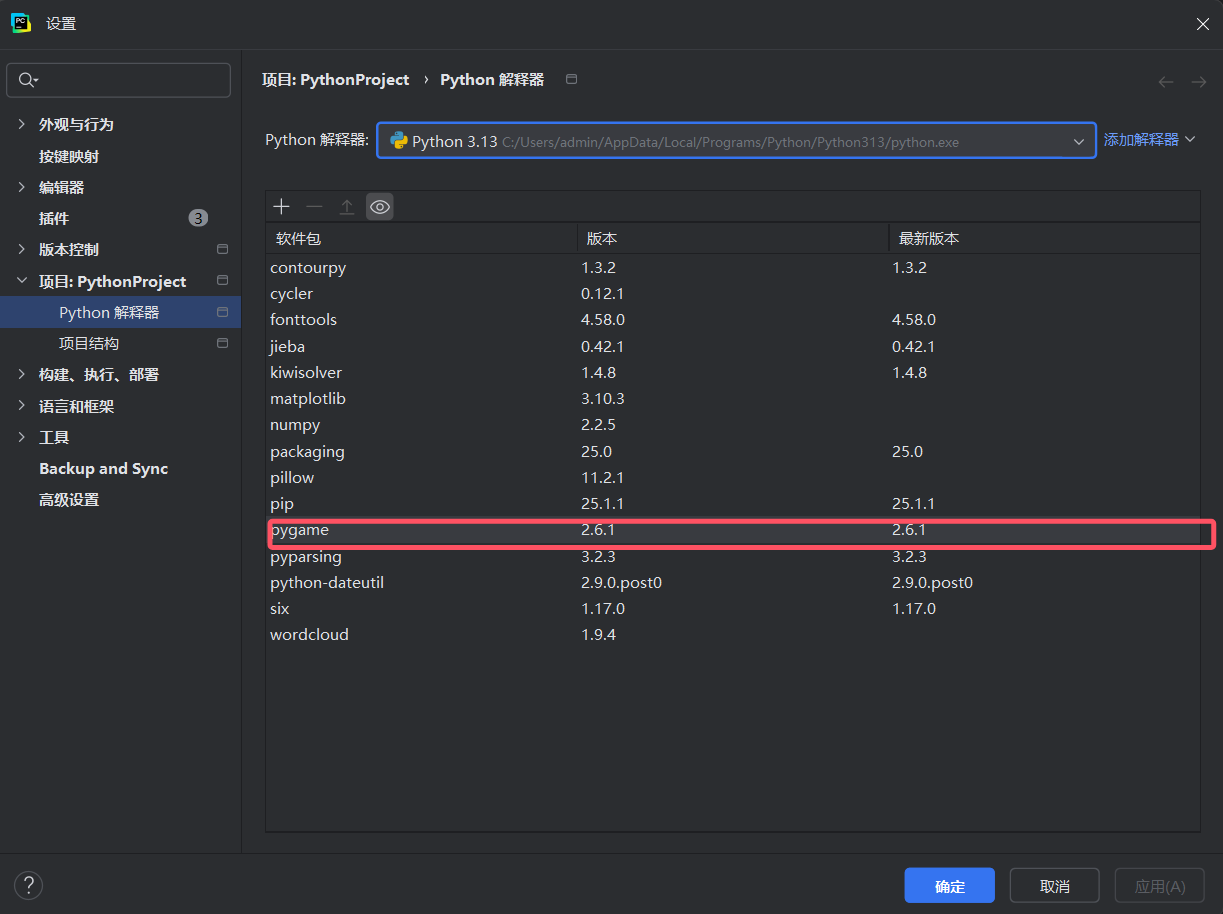Click latest version 2.9.0.post0 cell
Screen dimensions: 1223x914
pyautogui.click(x=932, y=582)
